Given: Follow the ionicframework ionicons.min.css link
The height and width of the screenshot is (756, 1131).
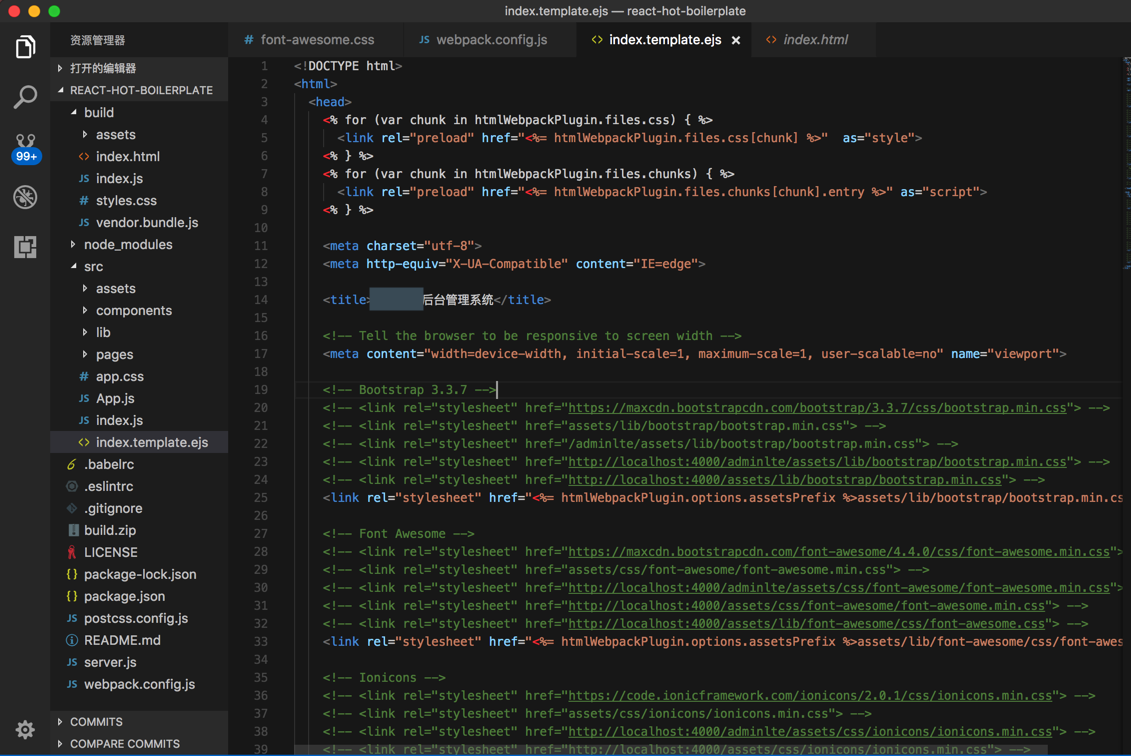Looking at the screenshot, I should 809,696.
